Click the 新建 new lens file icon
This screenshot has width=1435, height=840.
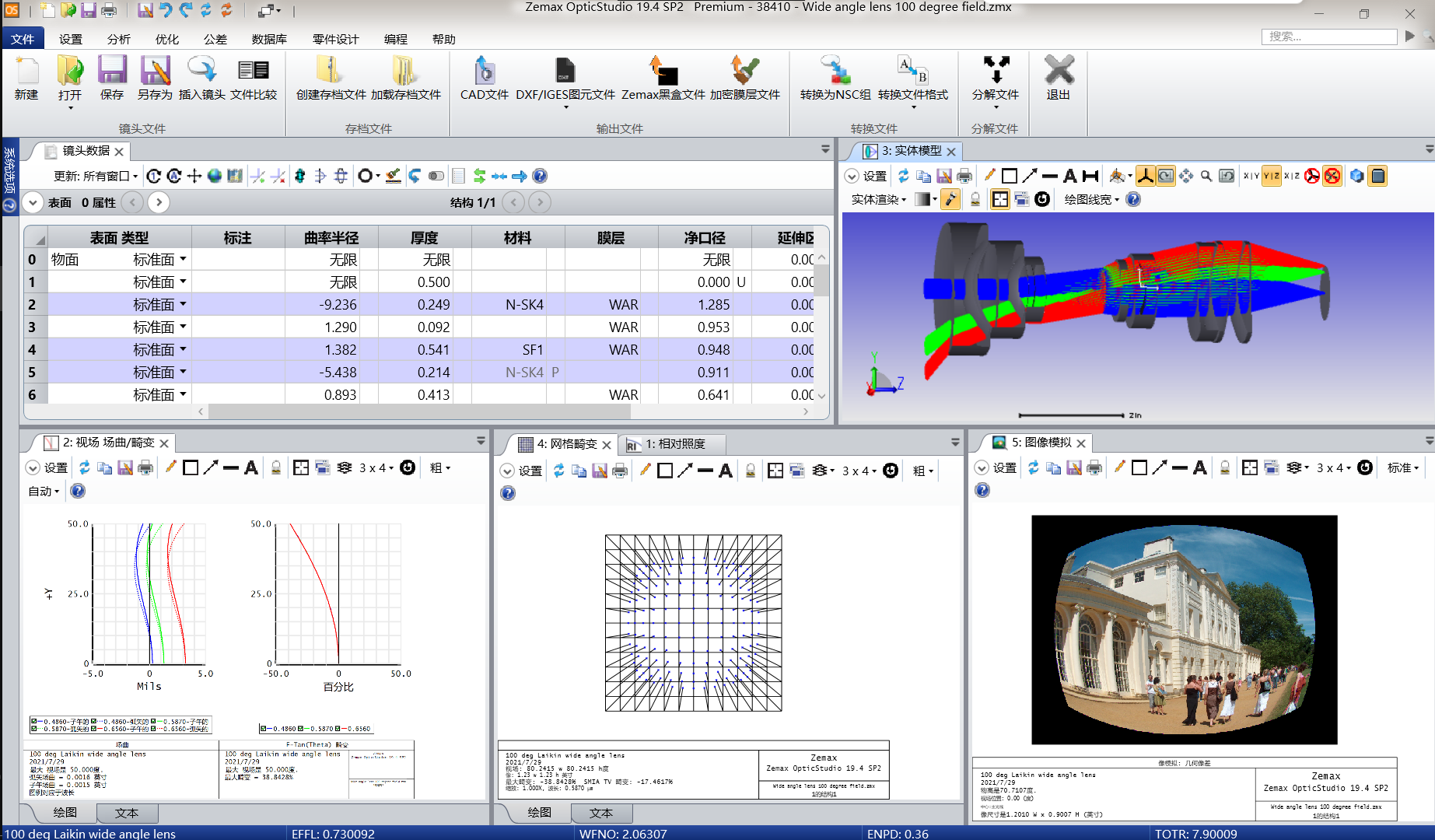[x=26, y=79]
